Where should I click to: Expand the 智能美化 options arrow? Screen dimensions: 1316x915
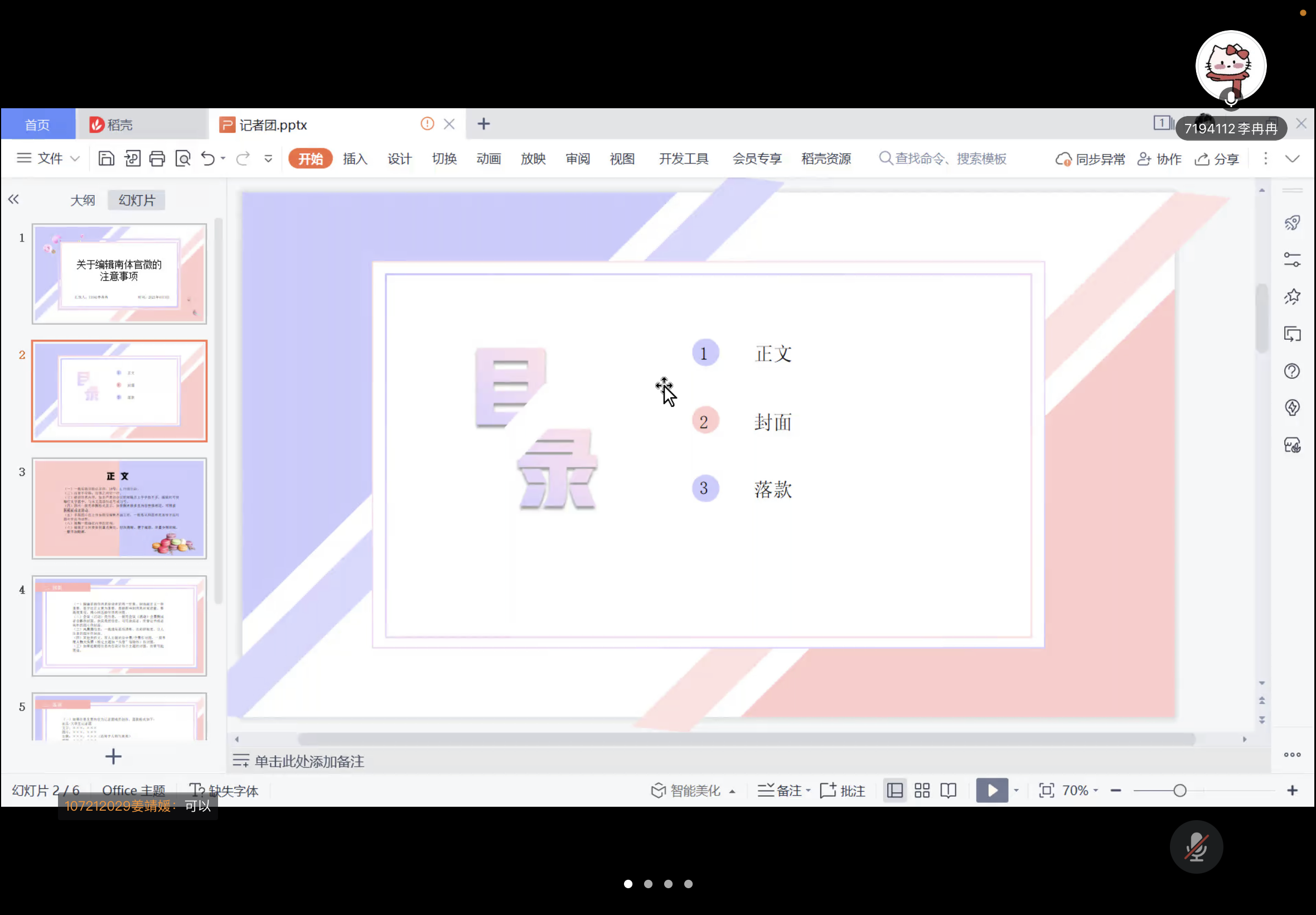click(732, 791)
